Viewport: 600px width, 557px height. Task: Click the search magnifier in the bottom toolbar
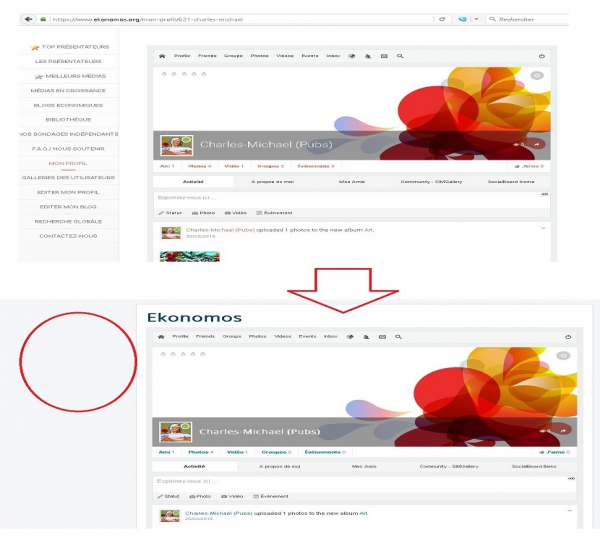(398, 337)
